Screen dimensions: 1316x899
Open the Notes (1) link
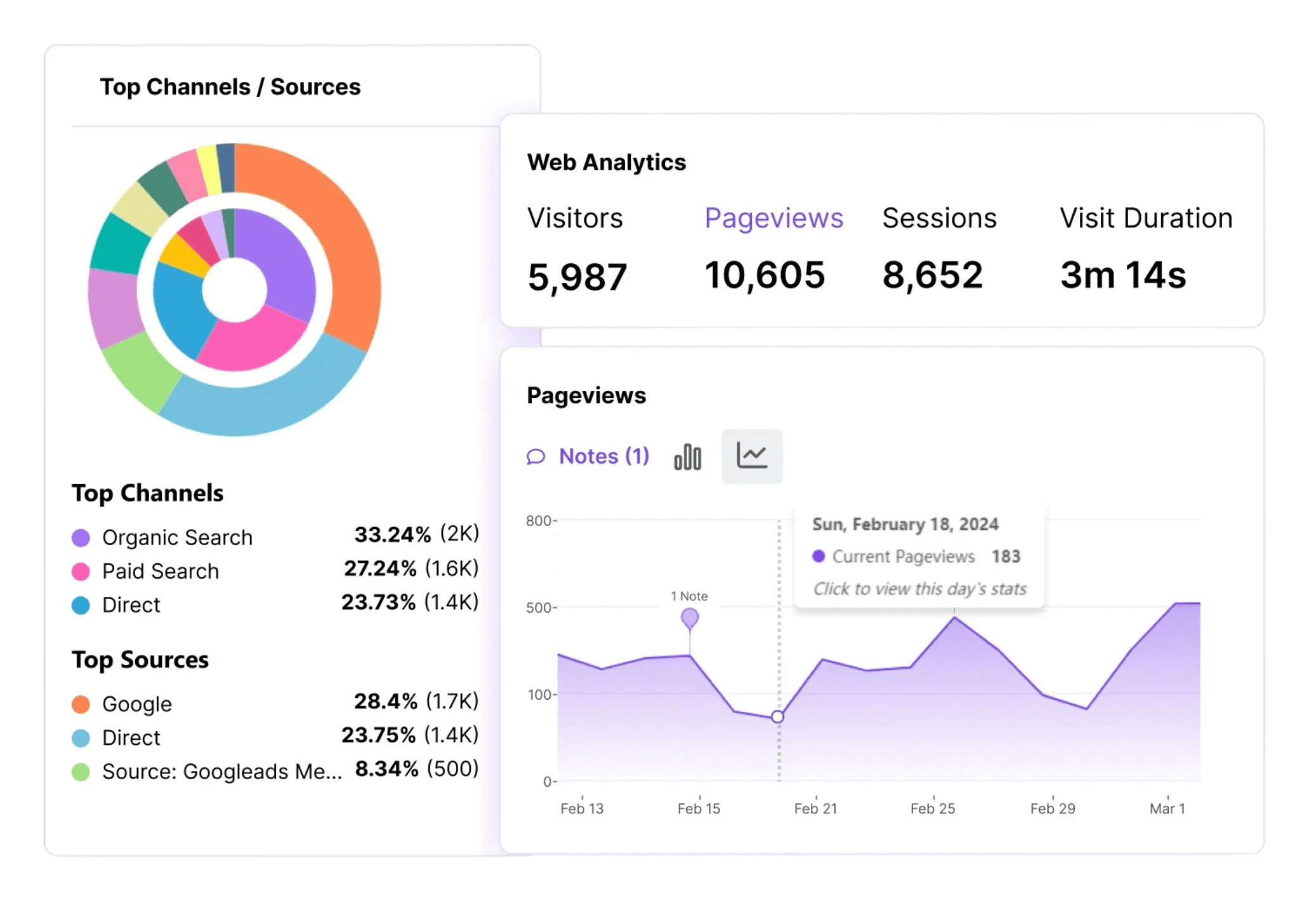point(603,456)
